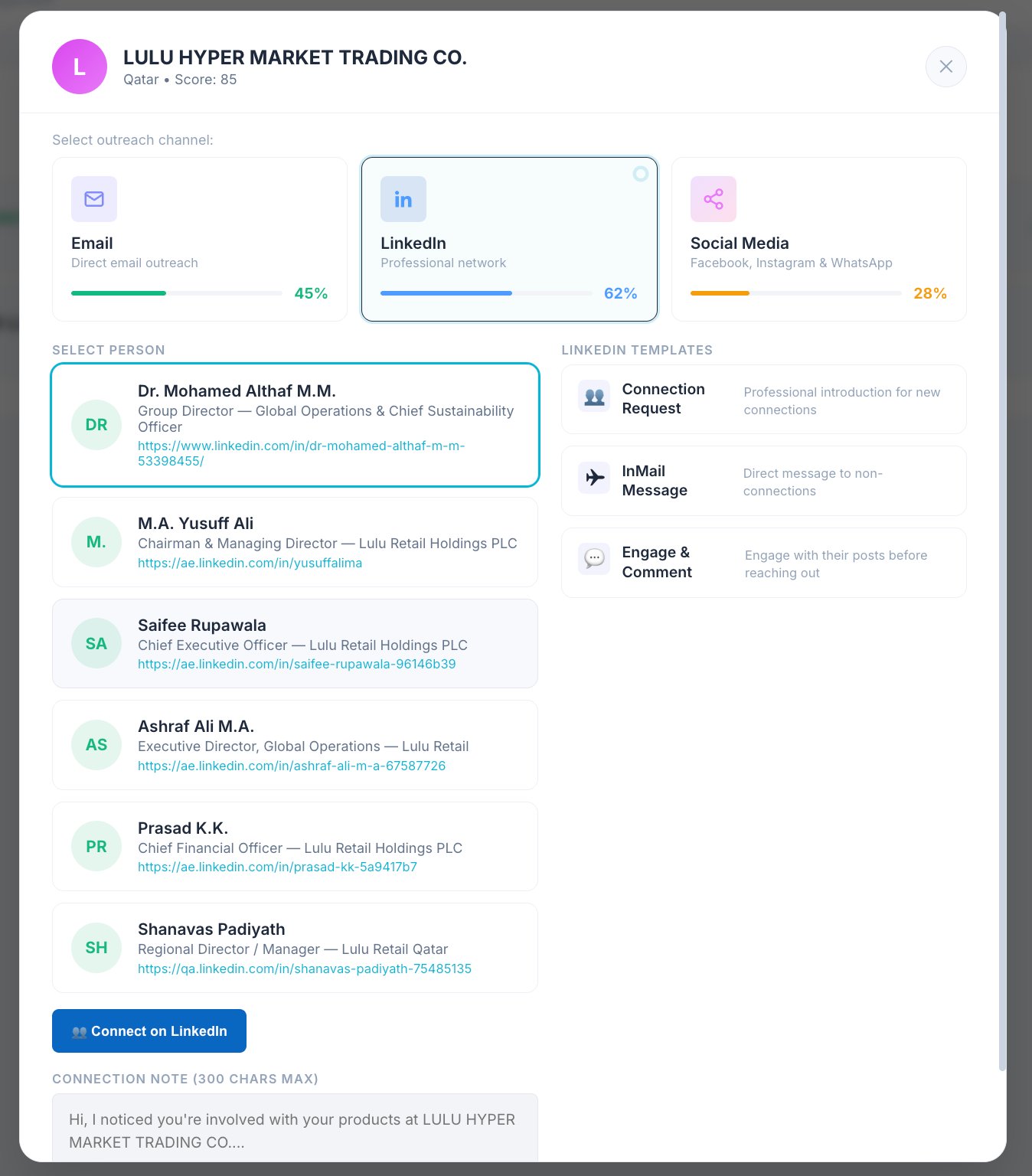Select person M.A. Yusuff Ali
Image resolution: width=1032 pixels, height=1176 pixels.
pyautogui.click(x=295, y=542)
